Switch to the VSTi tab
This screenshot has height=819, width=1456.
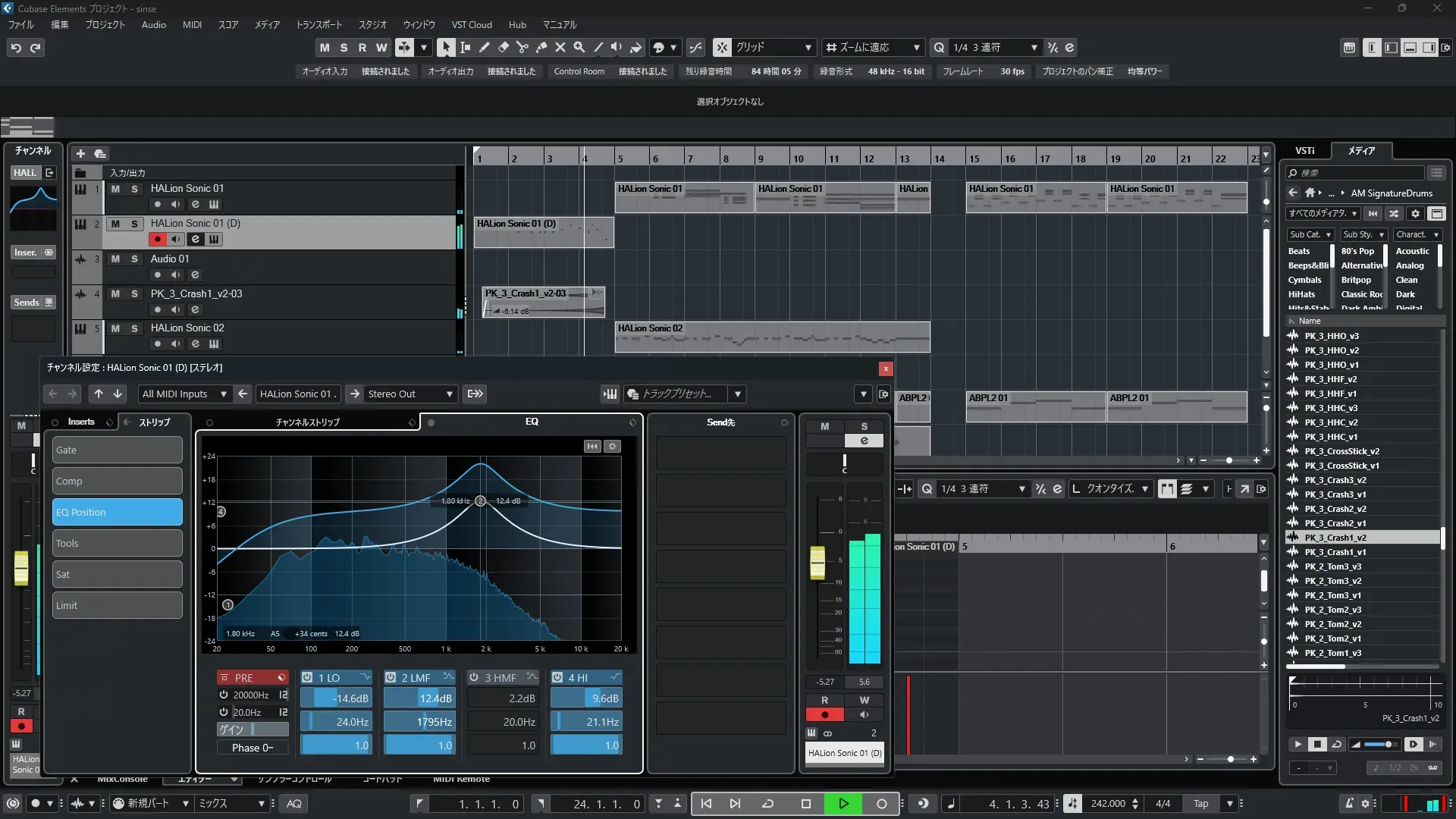tap(1304, 150)
